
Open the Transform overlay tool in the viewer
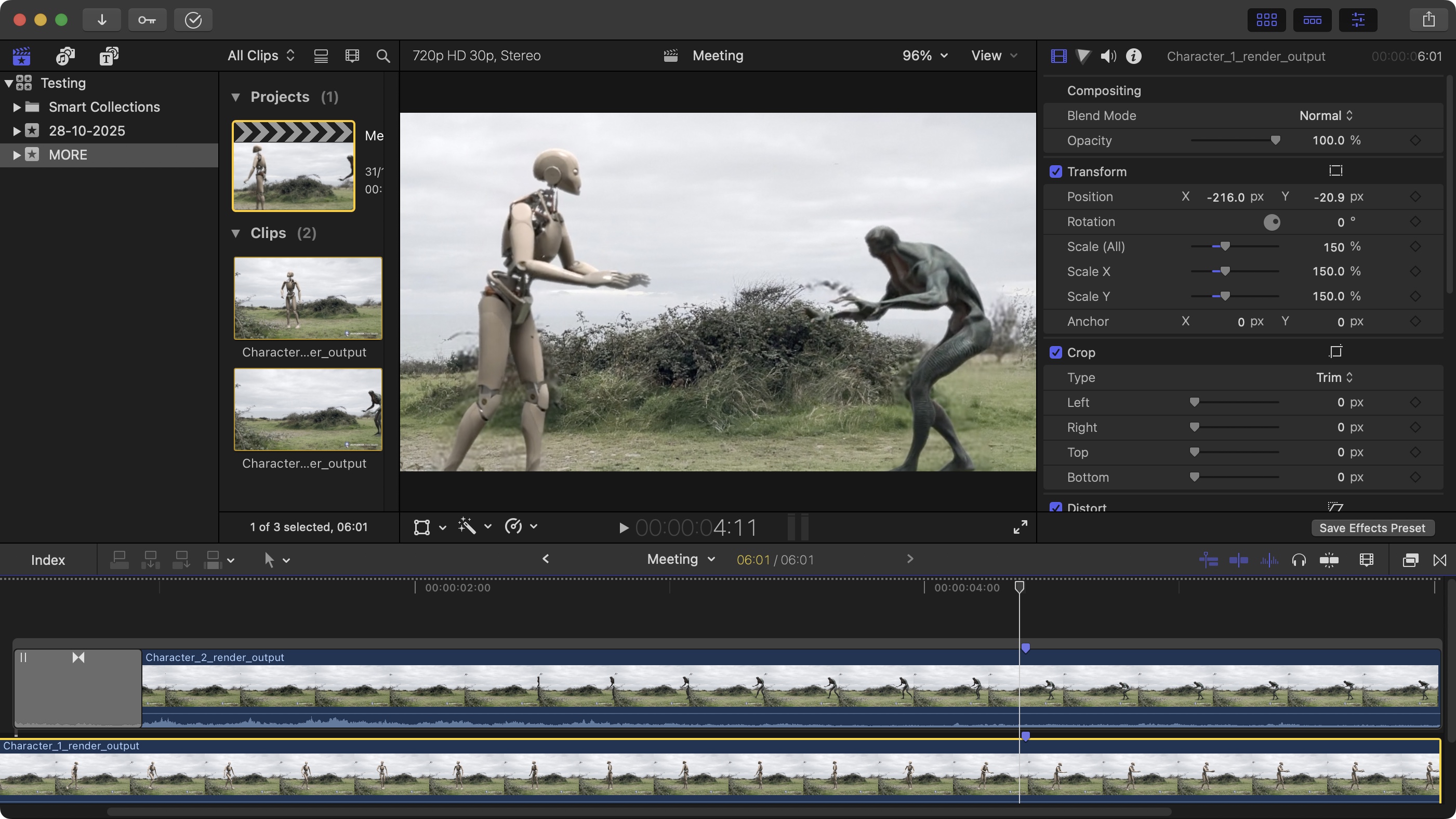(421, 527)
